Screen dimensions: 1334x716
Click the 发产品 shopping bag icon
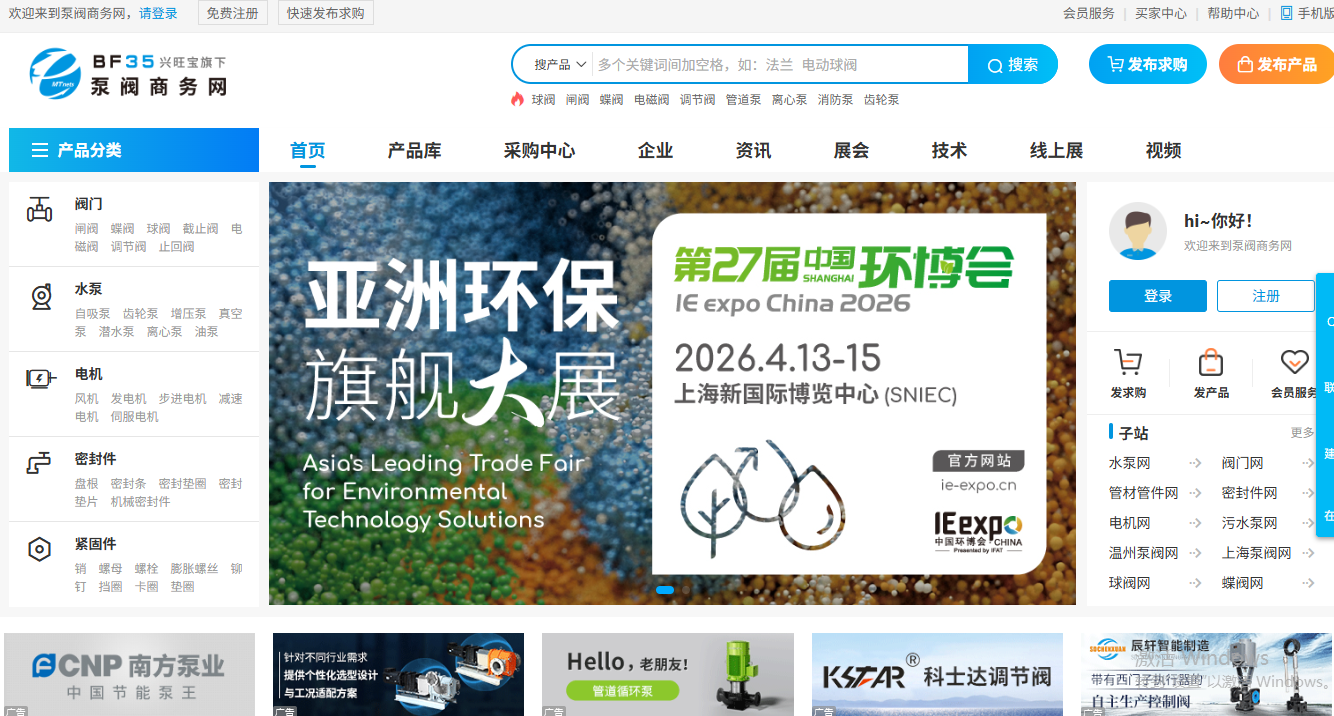pos(1211,360)
